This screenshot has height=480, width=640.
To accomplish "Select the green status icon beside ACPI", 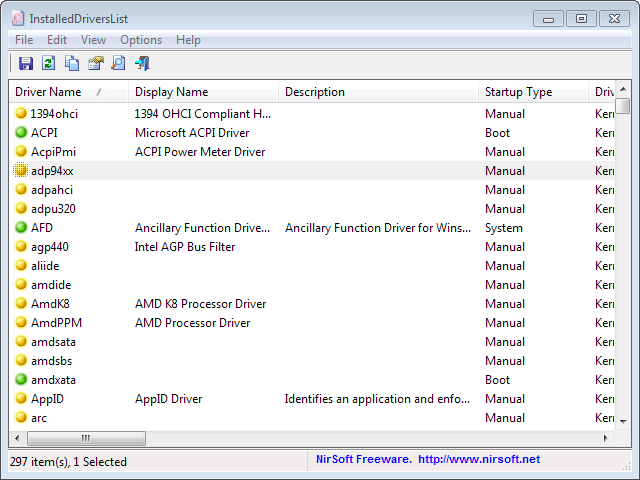I will pos(21,133).
